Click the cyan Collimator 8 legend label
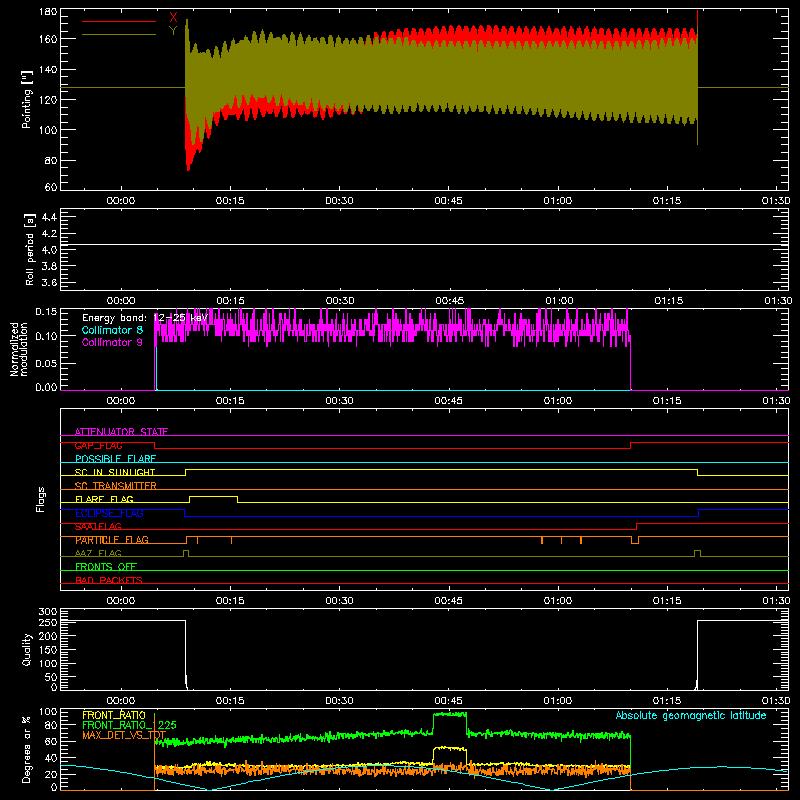The width and height of the screenshot is (800, 800). (x=112, y=330)
